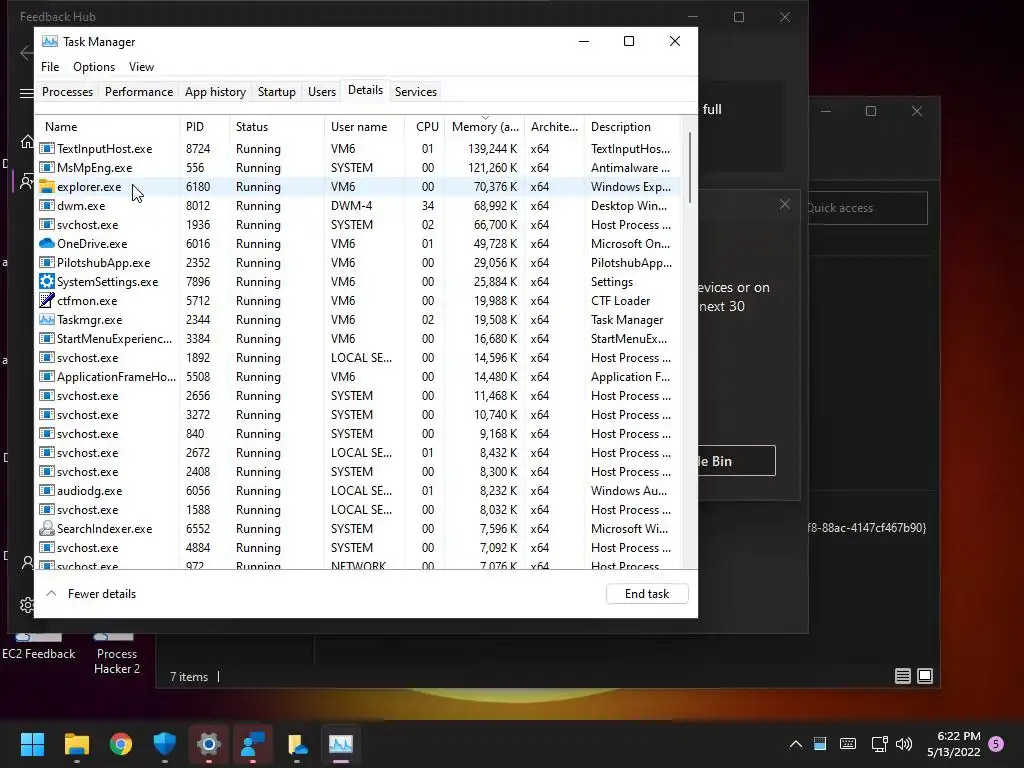Open Settings app in the taskbar
1024x768 pixels.
point(209,744)
